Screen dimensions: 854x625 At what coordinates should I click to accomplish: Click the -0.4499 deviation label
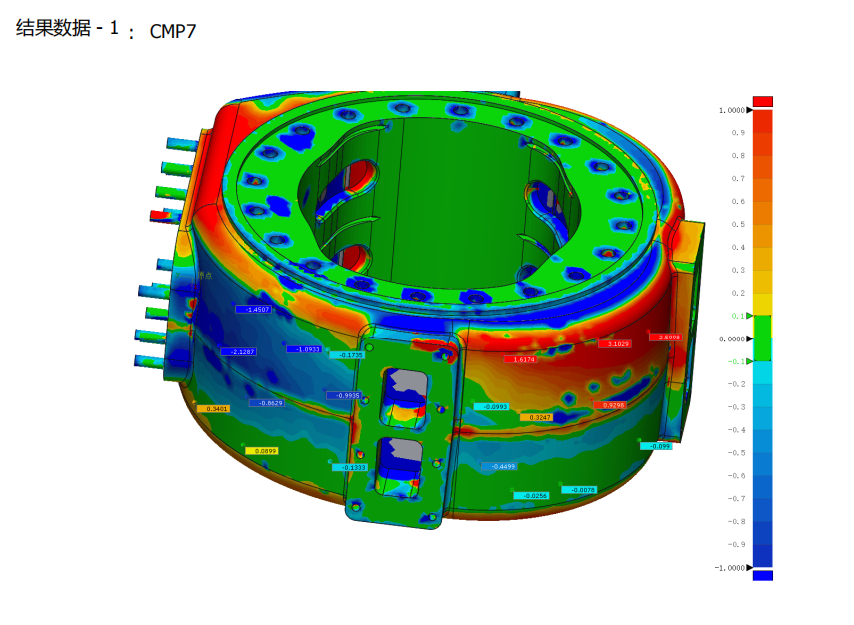[500, 467]
